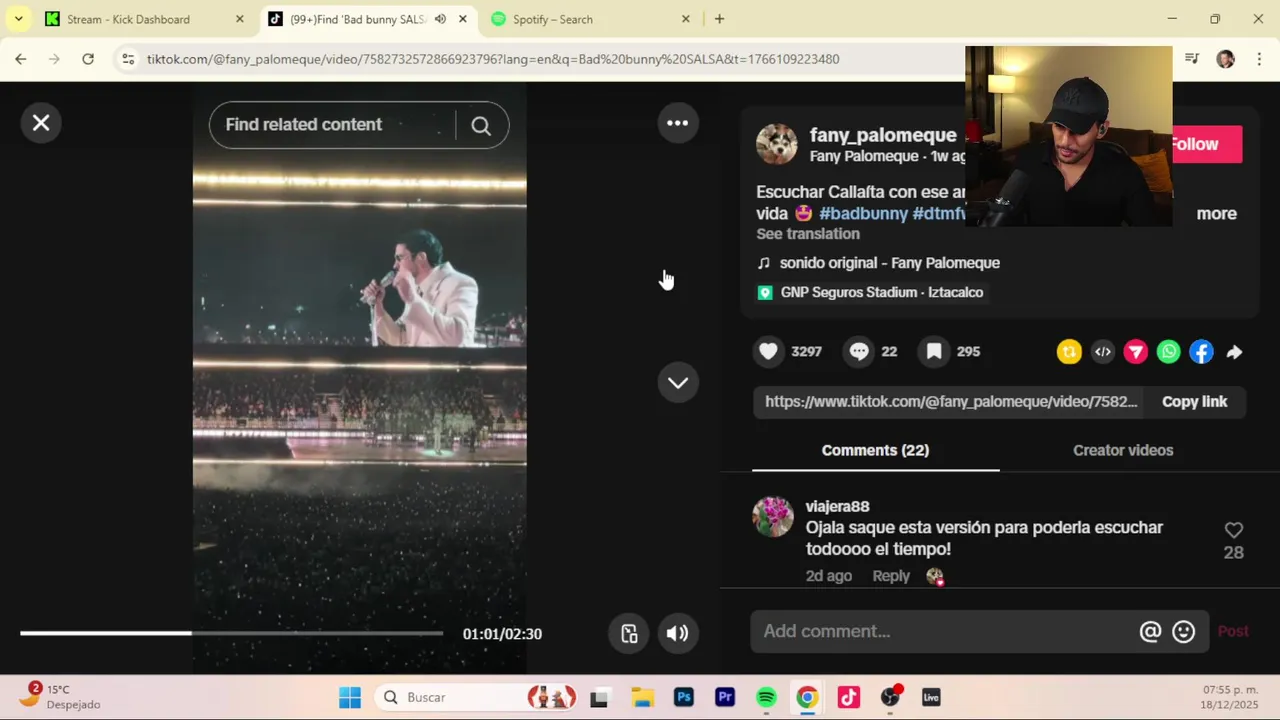Viewport: 1280px width, 720px height.
Task: Click See translation under the caption
Action: coord(808,234)
